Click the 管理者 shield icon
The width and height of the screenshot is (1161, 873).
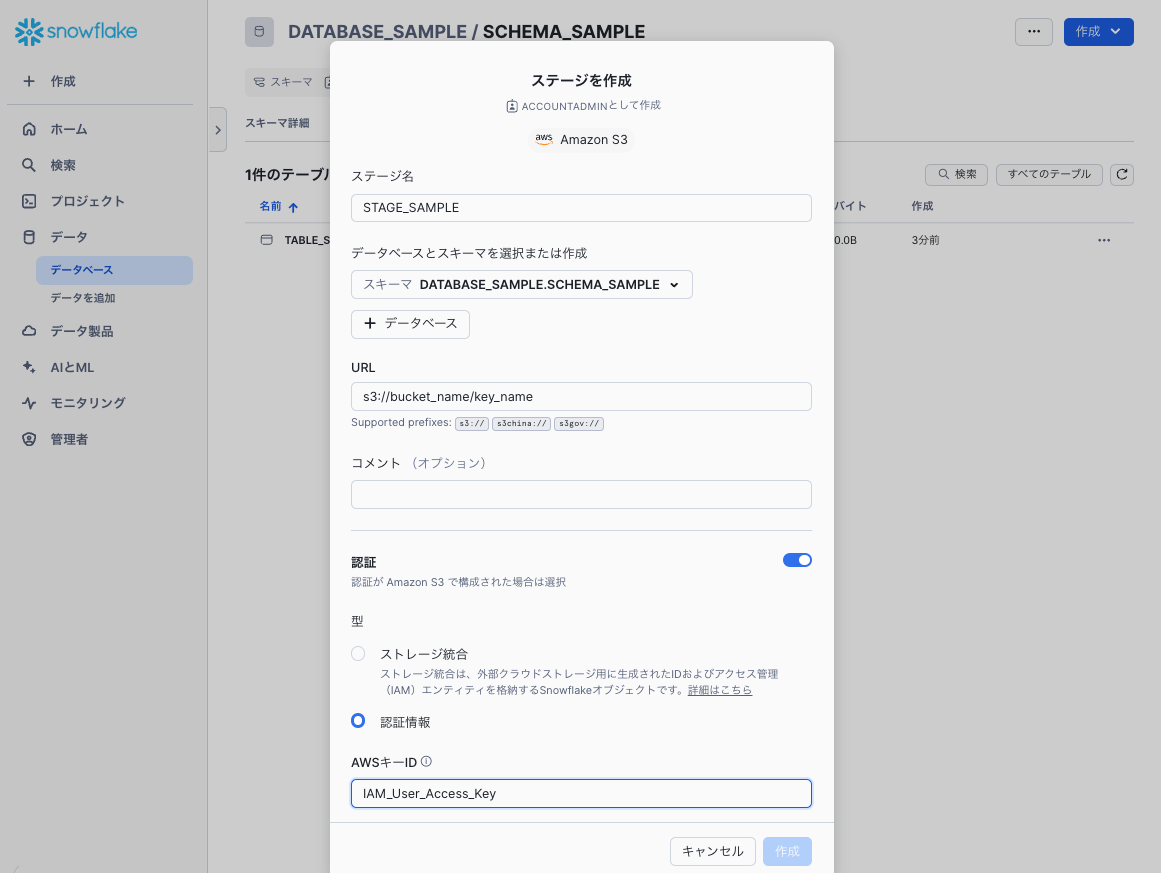tap(29, 439)
